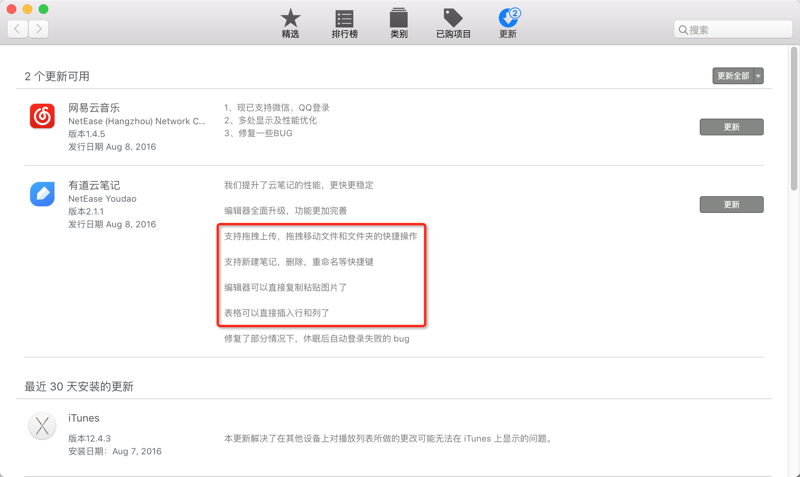Image resolution: width=800 pixels, height=477 pixels.
Task: Open the 网易云音乐 app title
Action: tap(94, 108)
